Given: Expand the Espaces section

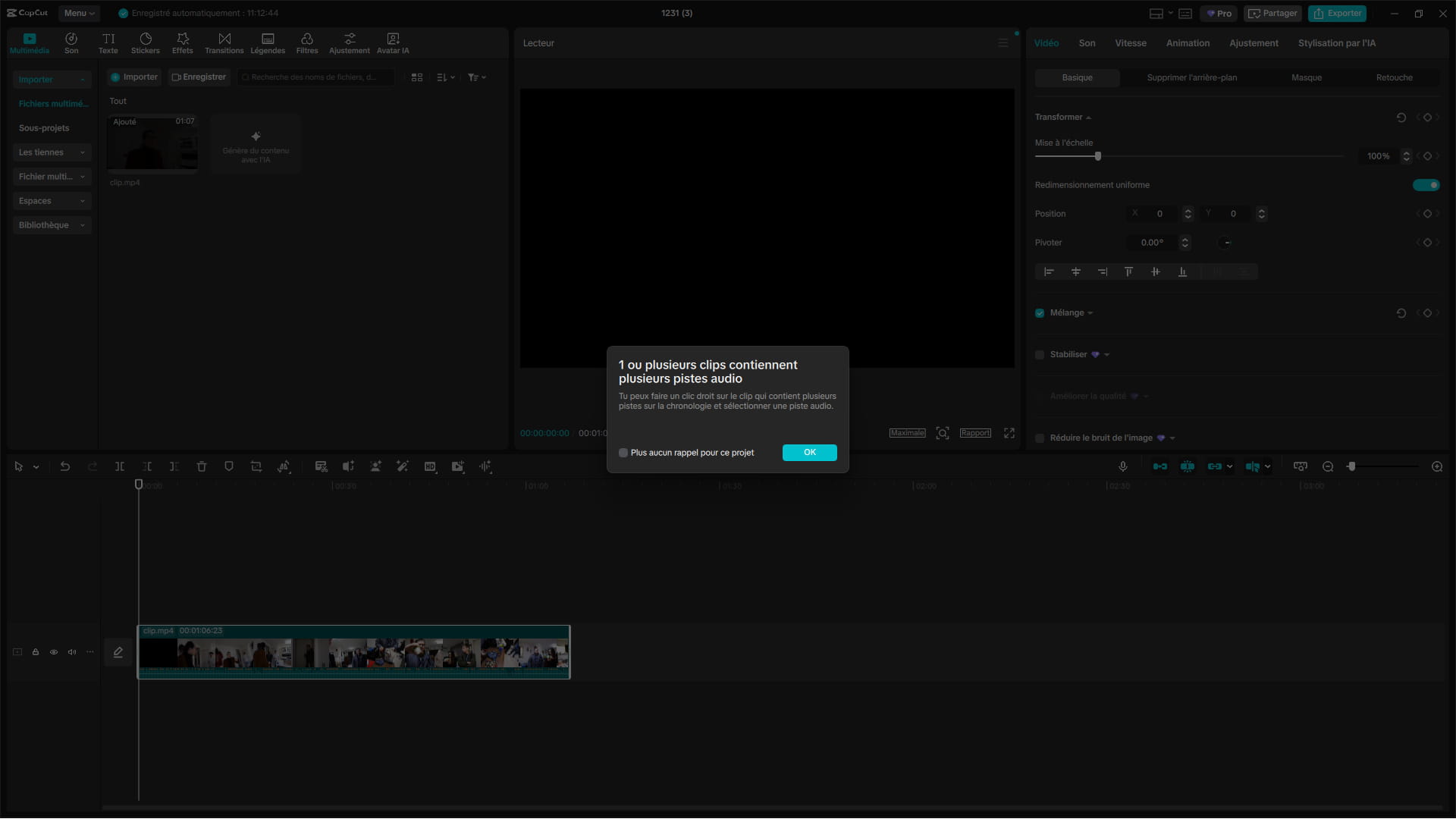Looking at the screenshot, I should (52, 201).
